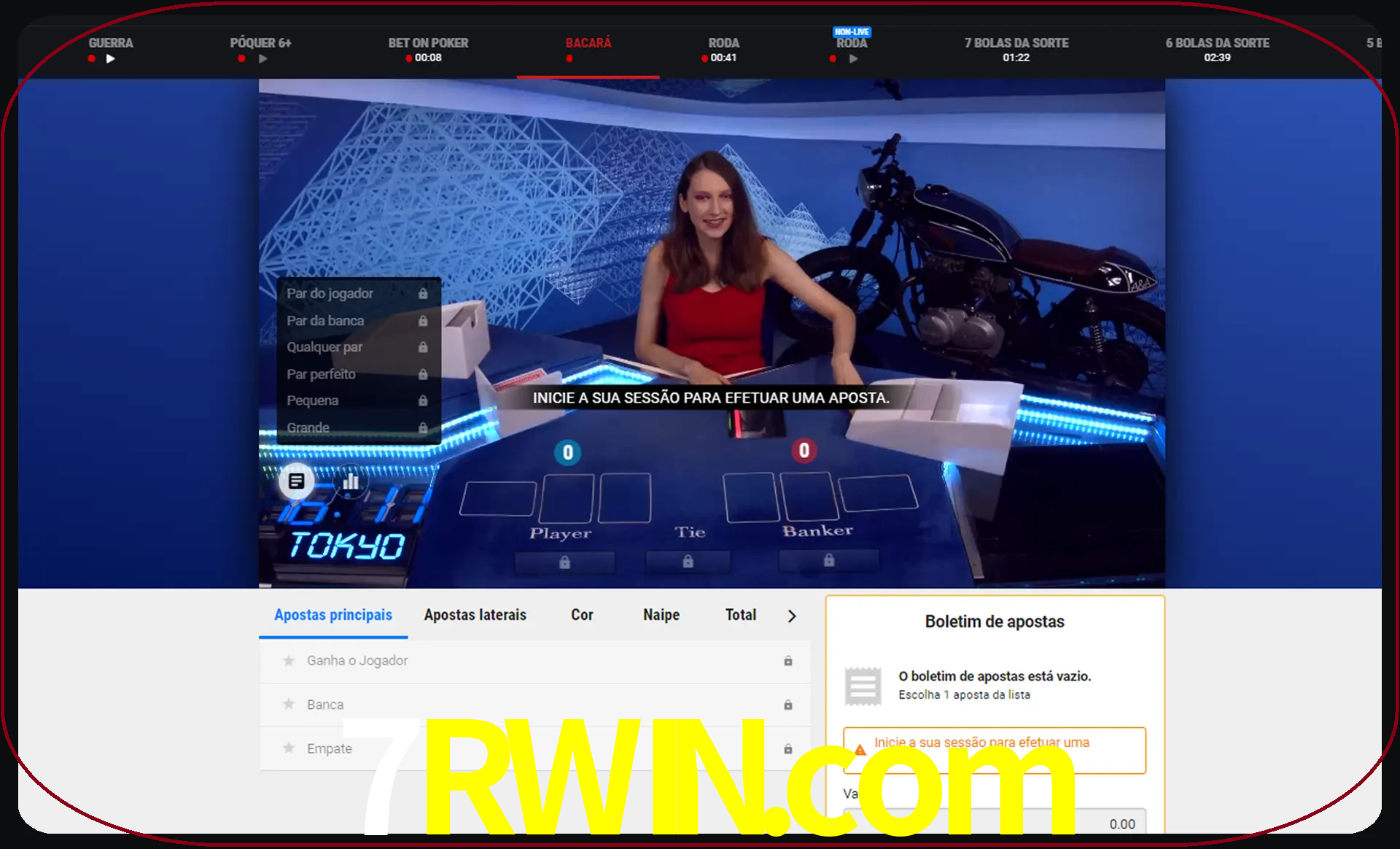
Task: Click the locked Player bet button
Action: tap(564, 562)
